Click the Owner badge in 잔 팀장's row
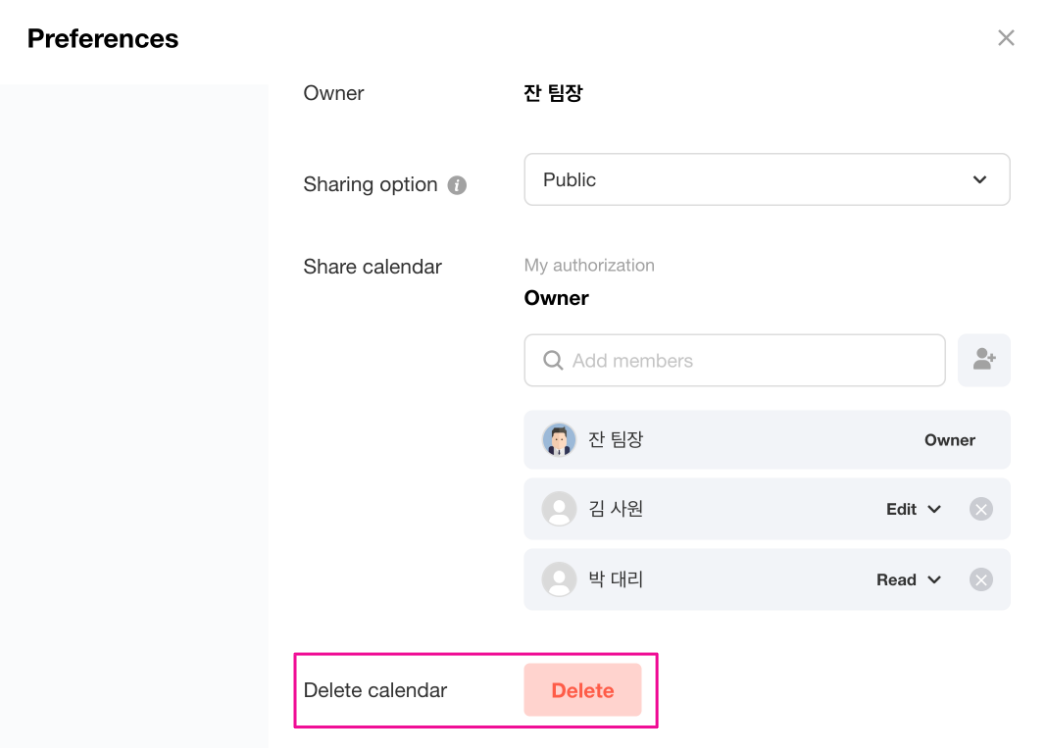Viewport: 1046px width, 748px height. point(949,440)
